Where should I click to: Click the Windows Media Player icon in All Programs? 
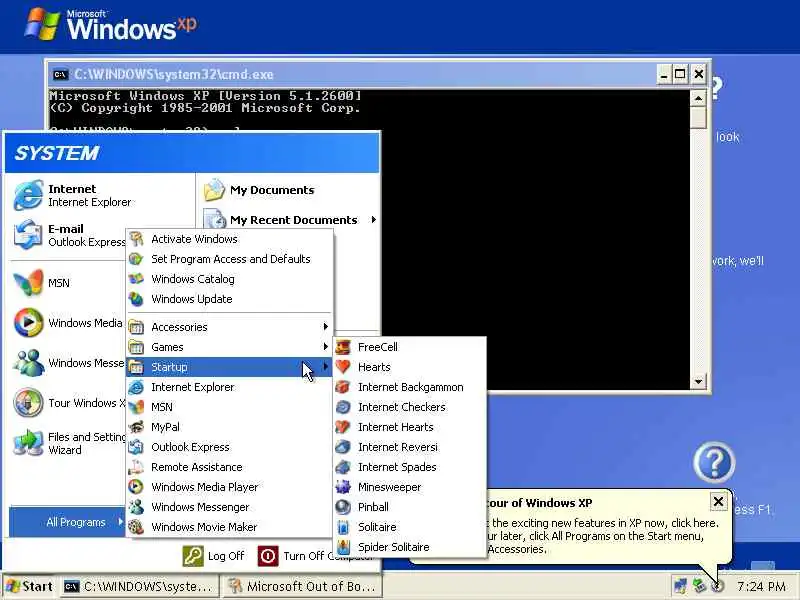[x=136, y=487]
